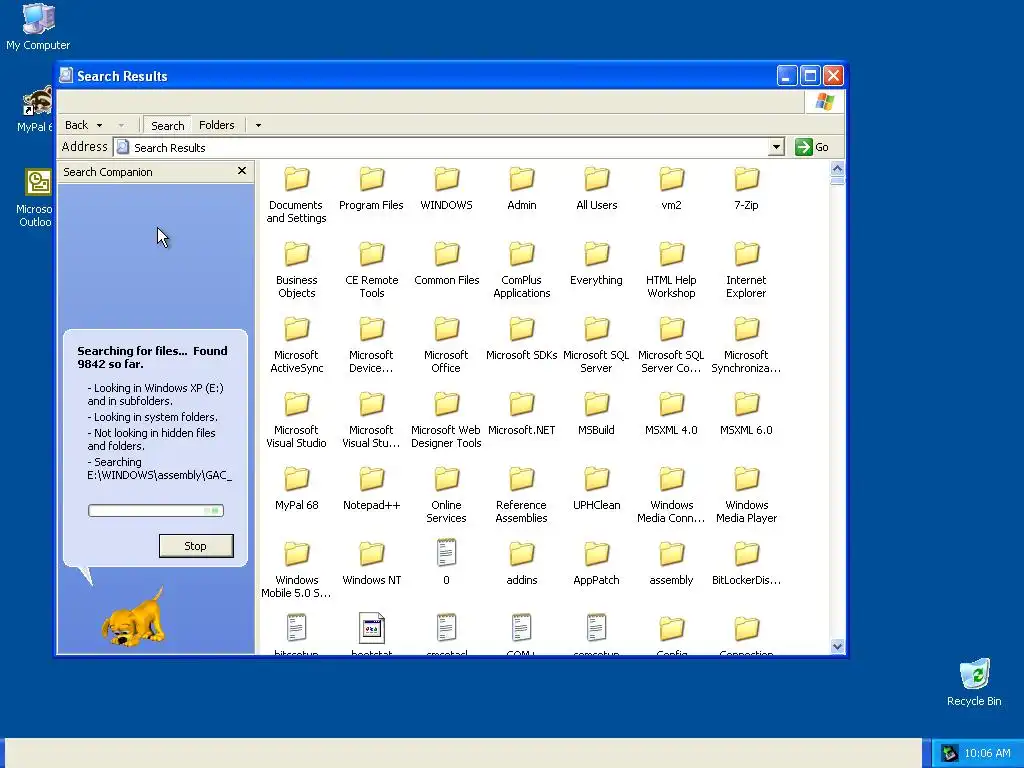Click the animated search dog character
Screen dimensions: 1024x768
[134, 616]
